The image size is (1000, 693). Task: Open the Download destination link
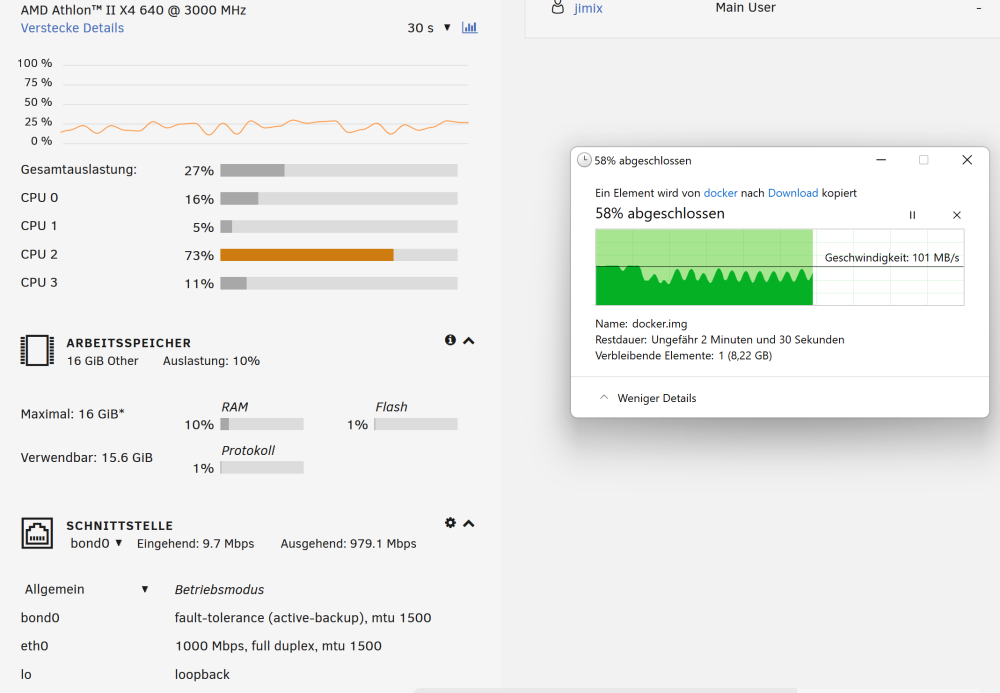[x=793, y=193]
